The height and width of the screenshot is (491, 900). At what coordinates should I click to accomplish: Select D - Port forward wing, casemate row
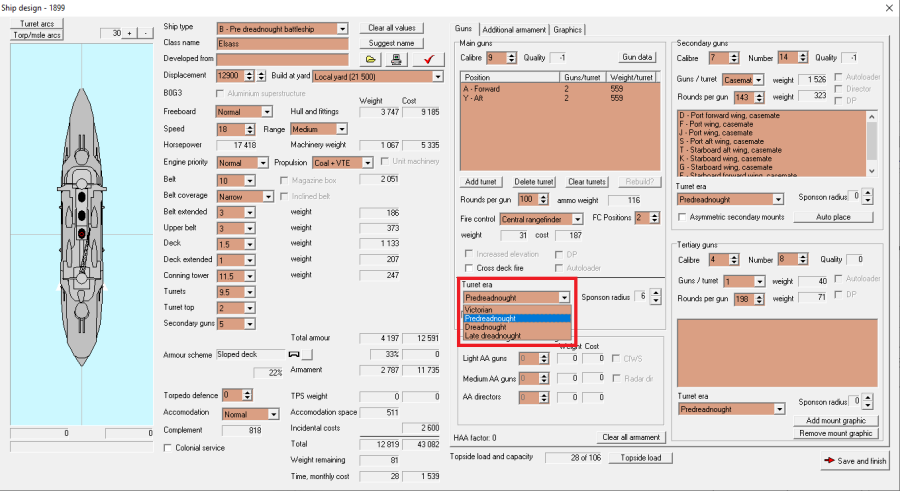[x=771, y=115]
